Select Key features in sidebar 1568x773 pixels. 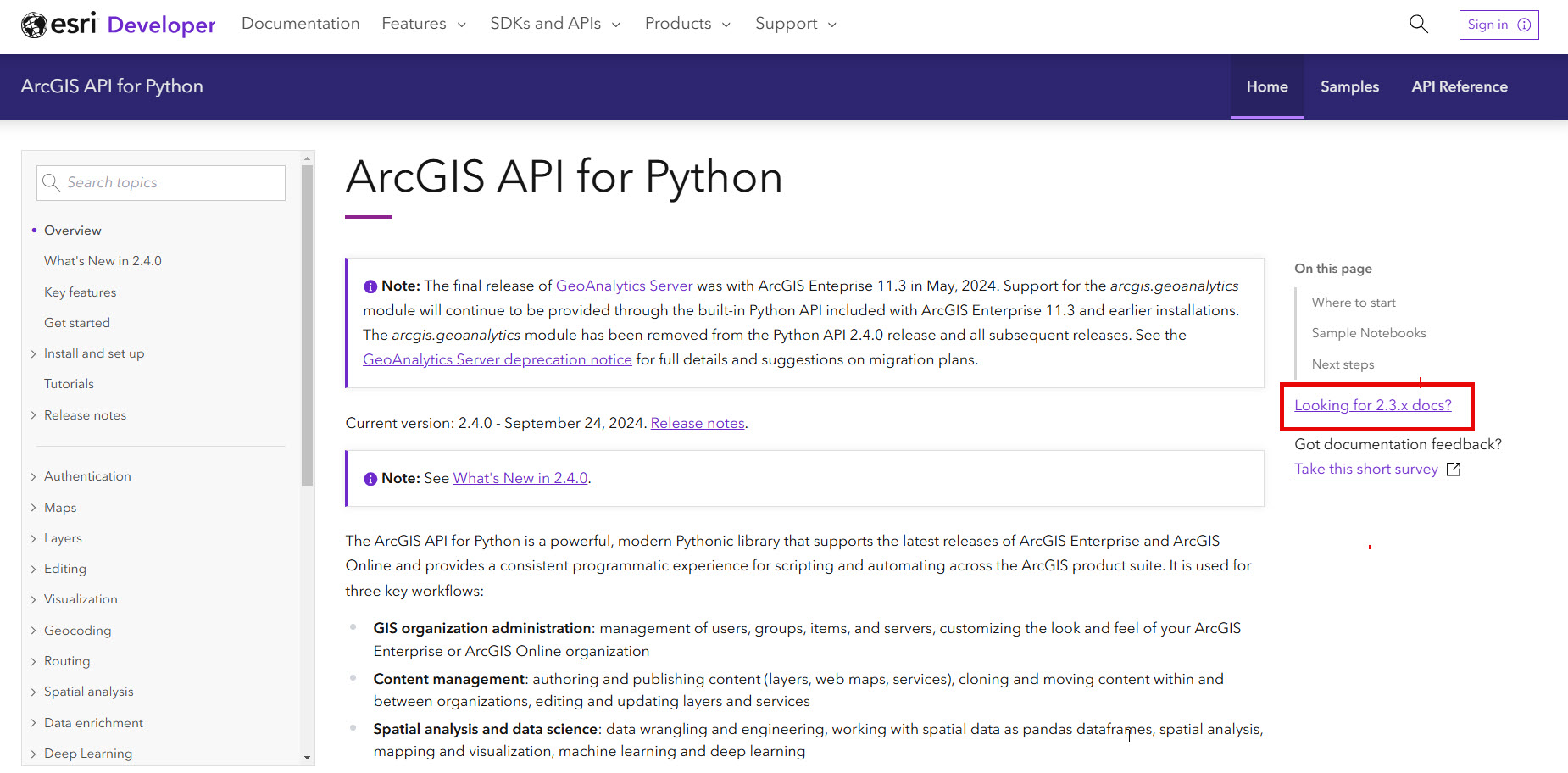tap(81, 292)
